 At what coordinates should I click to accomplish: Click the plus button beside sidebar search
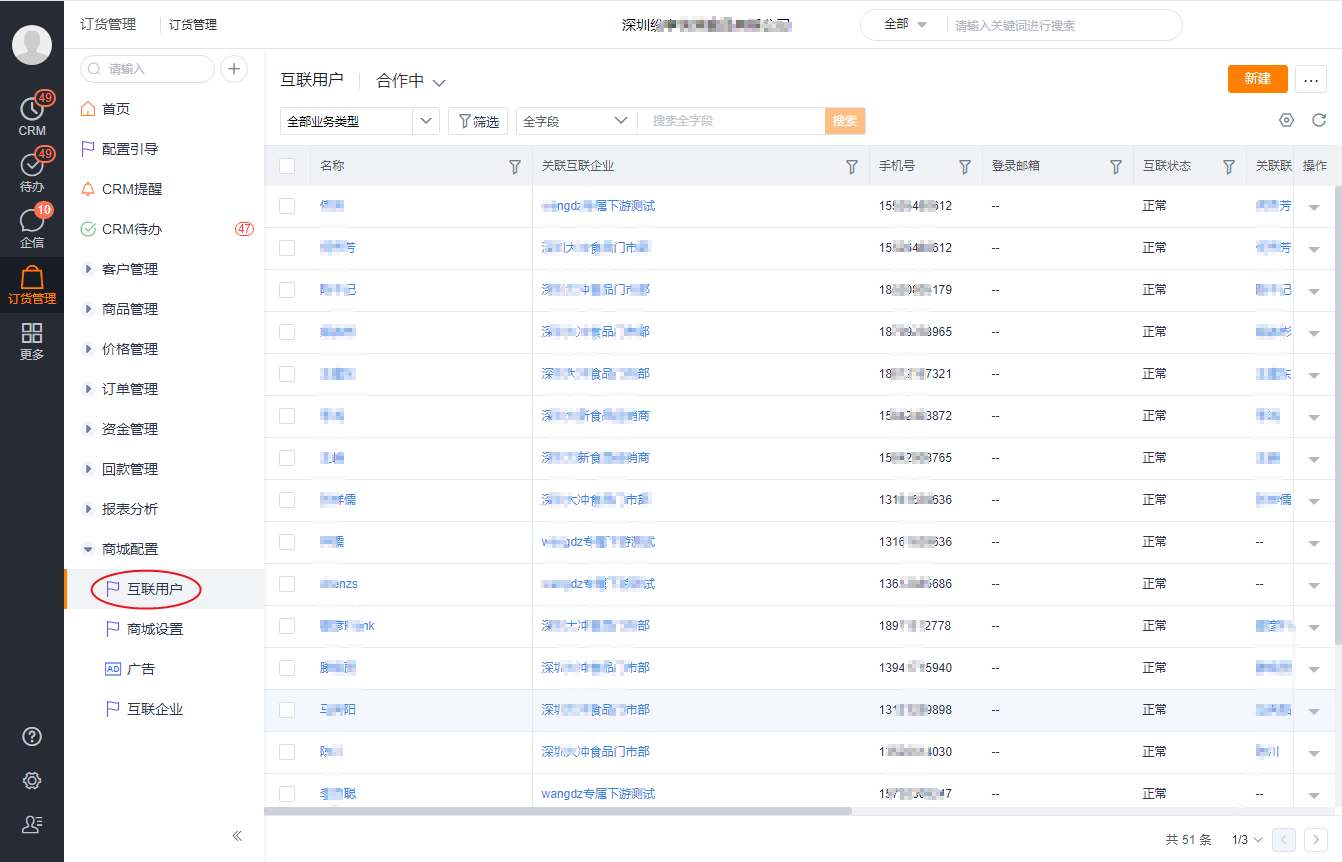234,69
